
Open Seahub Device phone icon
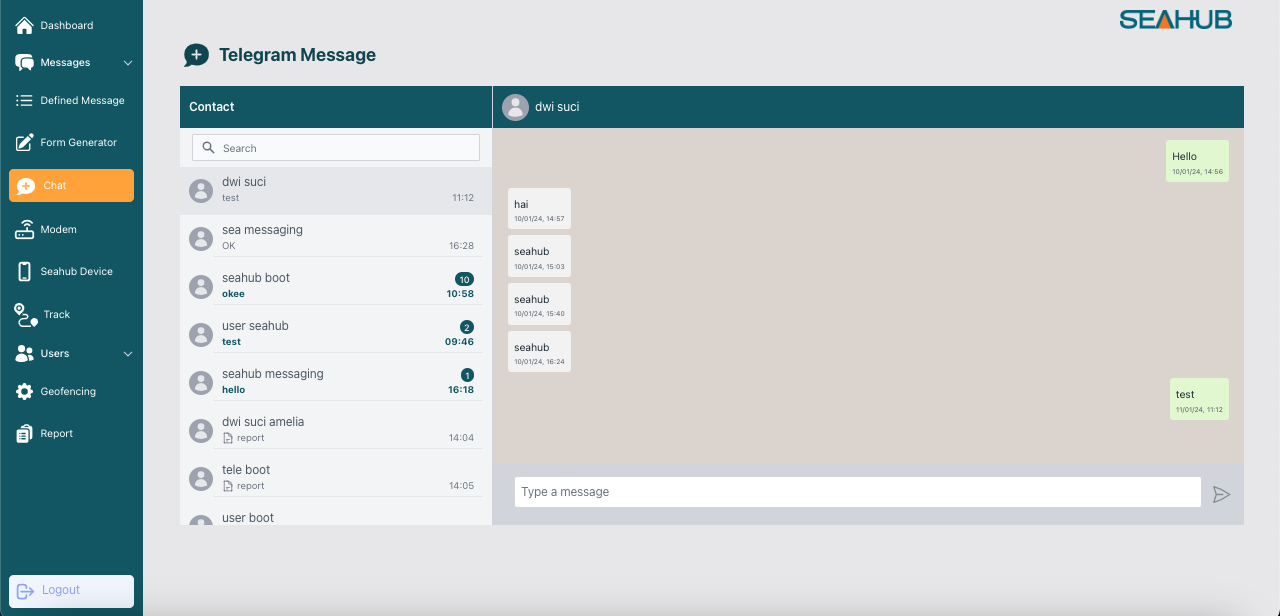tap(25, 272)
